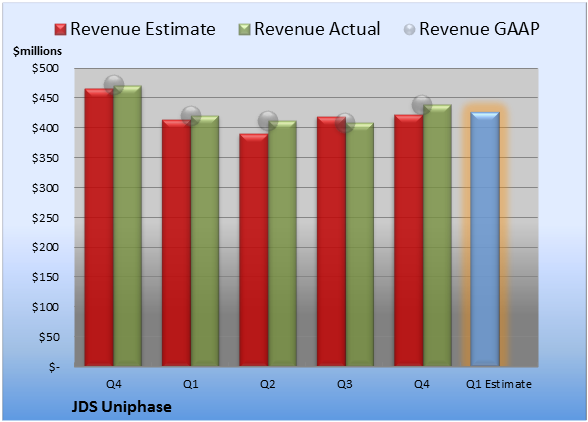
Task: Click the red Revenue Estimate legend swatch
Action: click(x=60, y=30)
